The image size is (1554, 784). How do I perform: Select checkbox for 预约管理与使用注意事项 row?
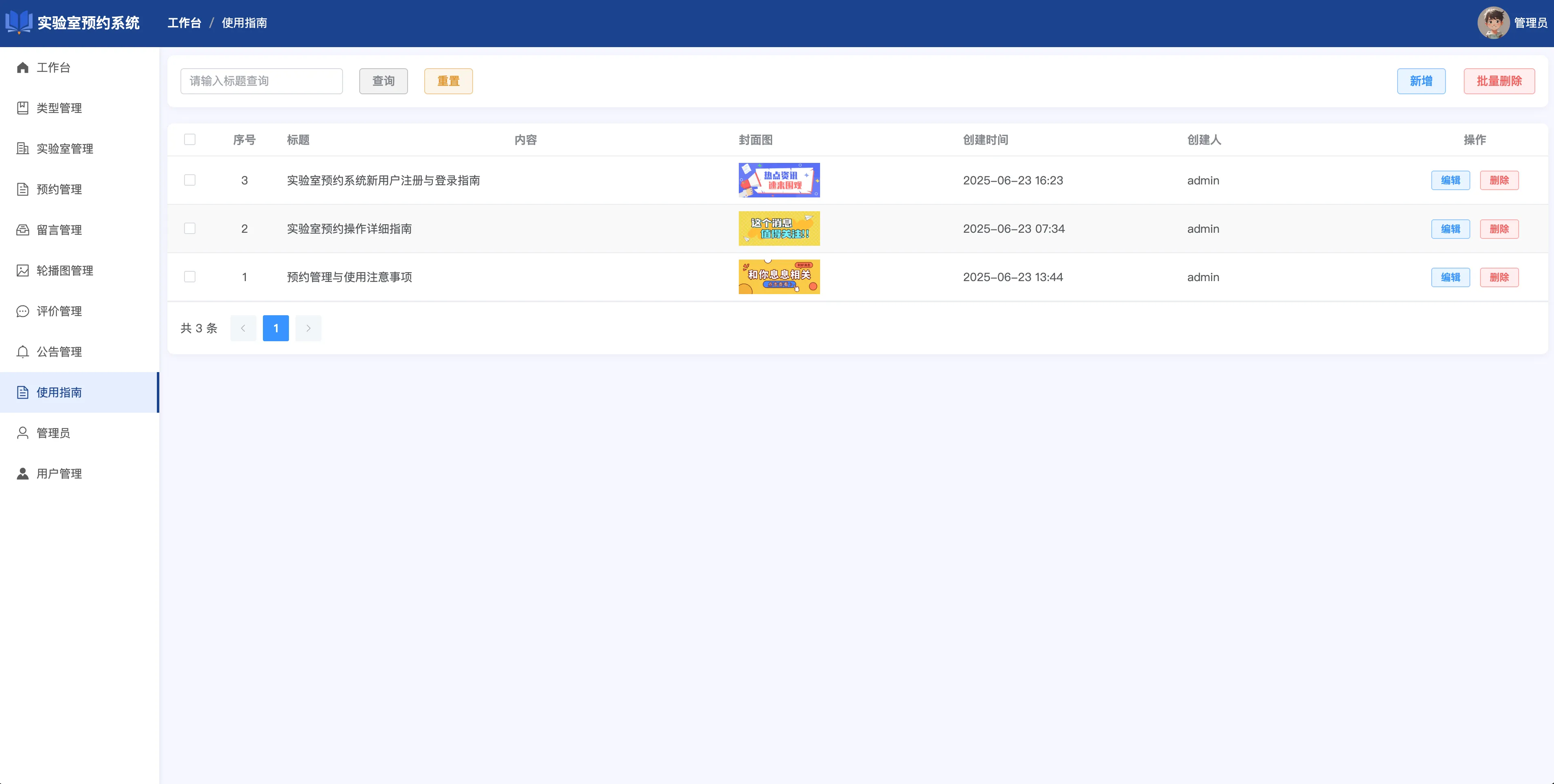[189, 277]
